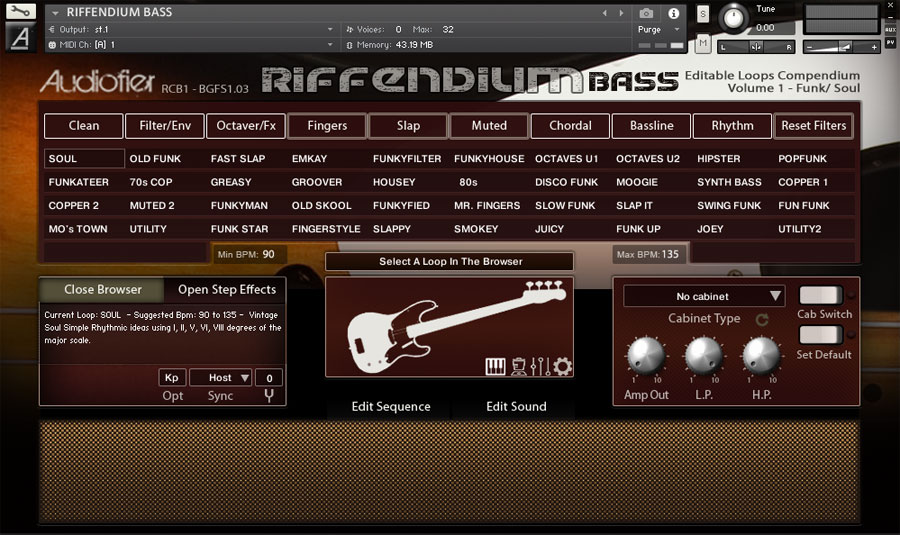Expand the Output st.1 dropdown
Screen dimensions: 900x535
(x=330, y=29)
